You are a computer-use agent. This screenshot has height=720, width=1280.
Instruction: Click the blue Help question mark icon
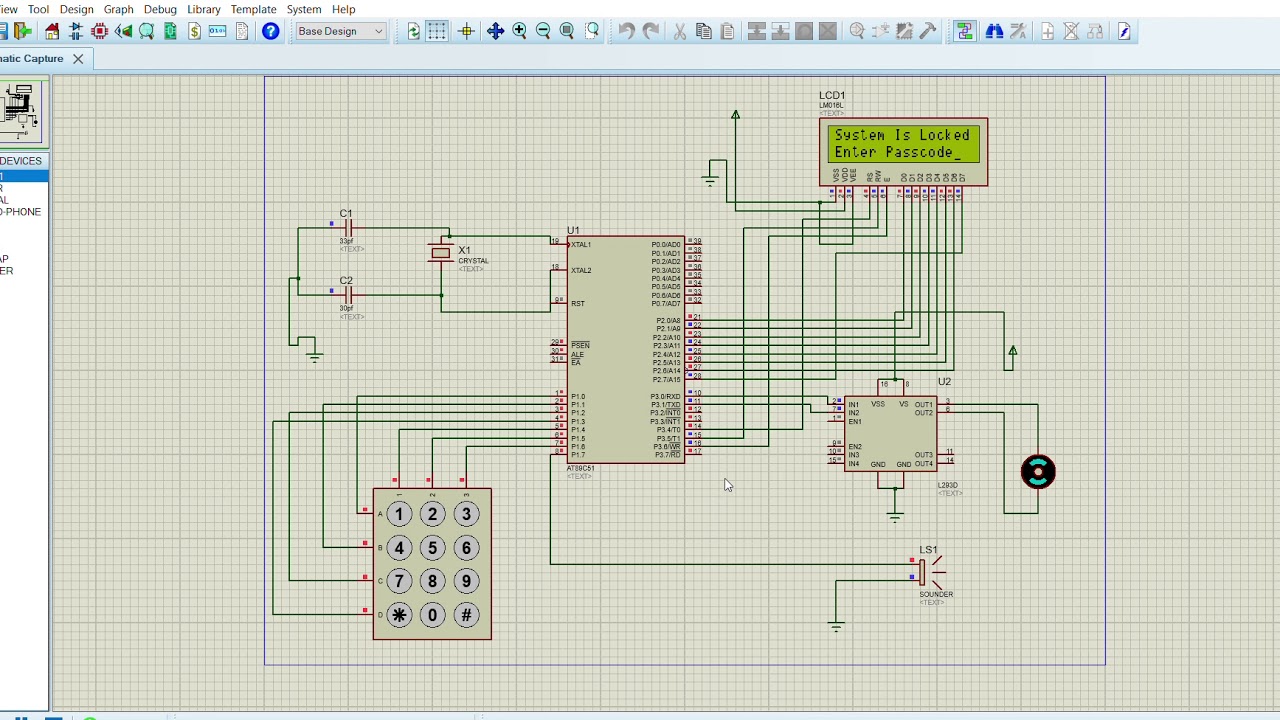click(x=270, y=31)
